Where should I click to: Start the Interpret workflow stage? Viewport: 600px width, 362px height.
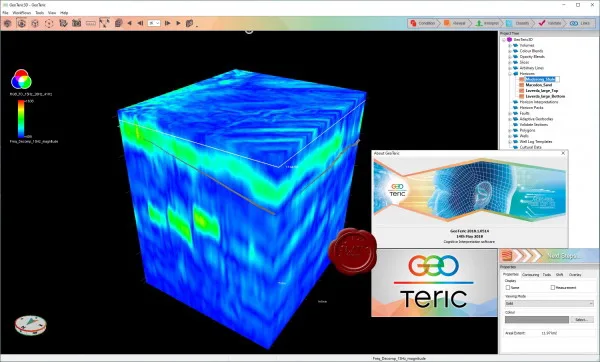pos(487,23)
